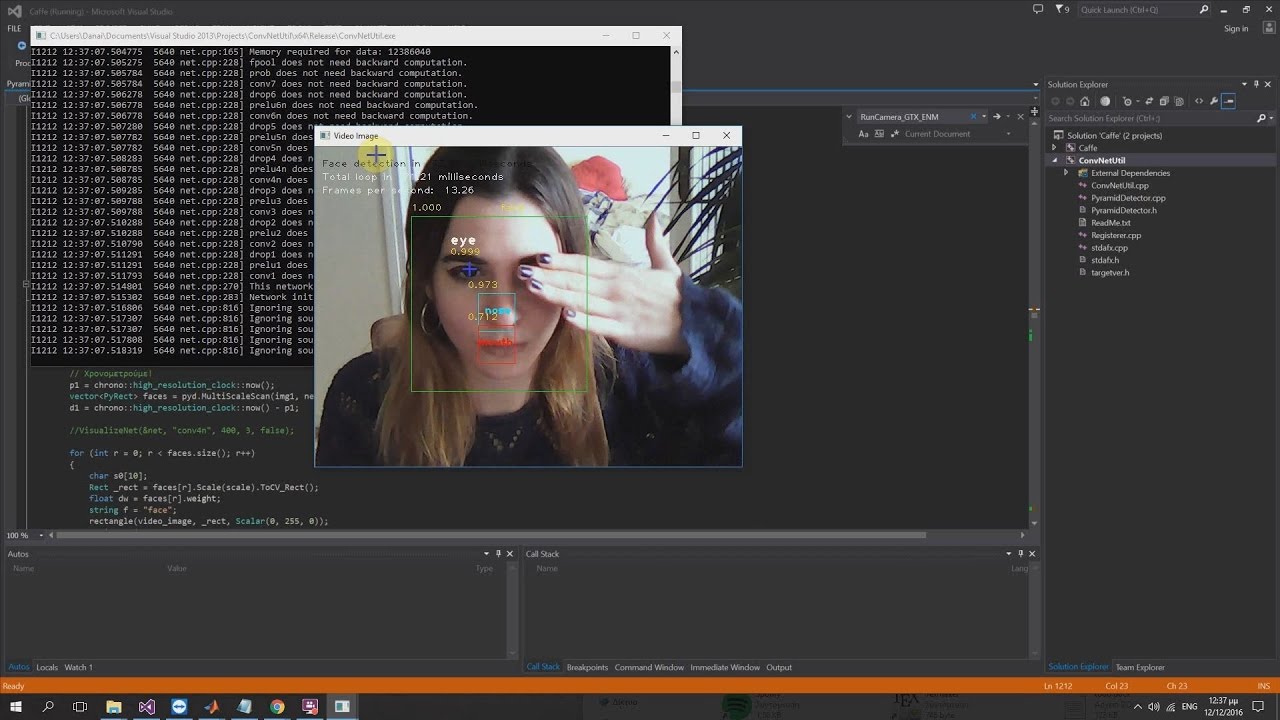Open targetver.h file

(1110, 272)
